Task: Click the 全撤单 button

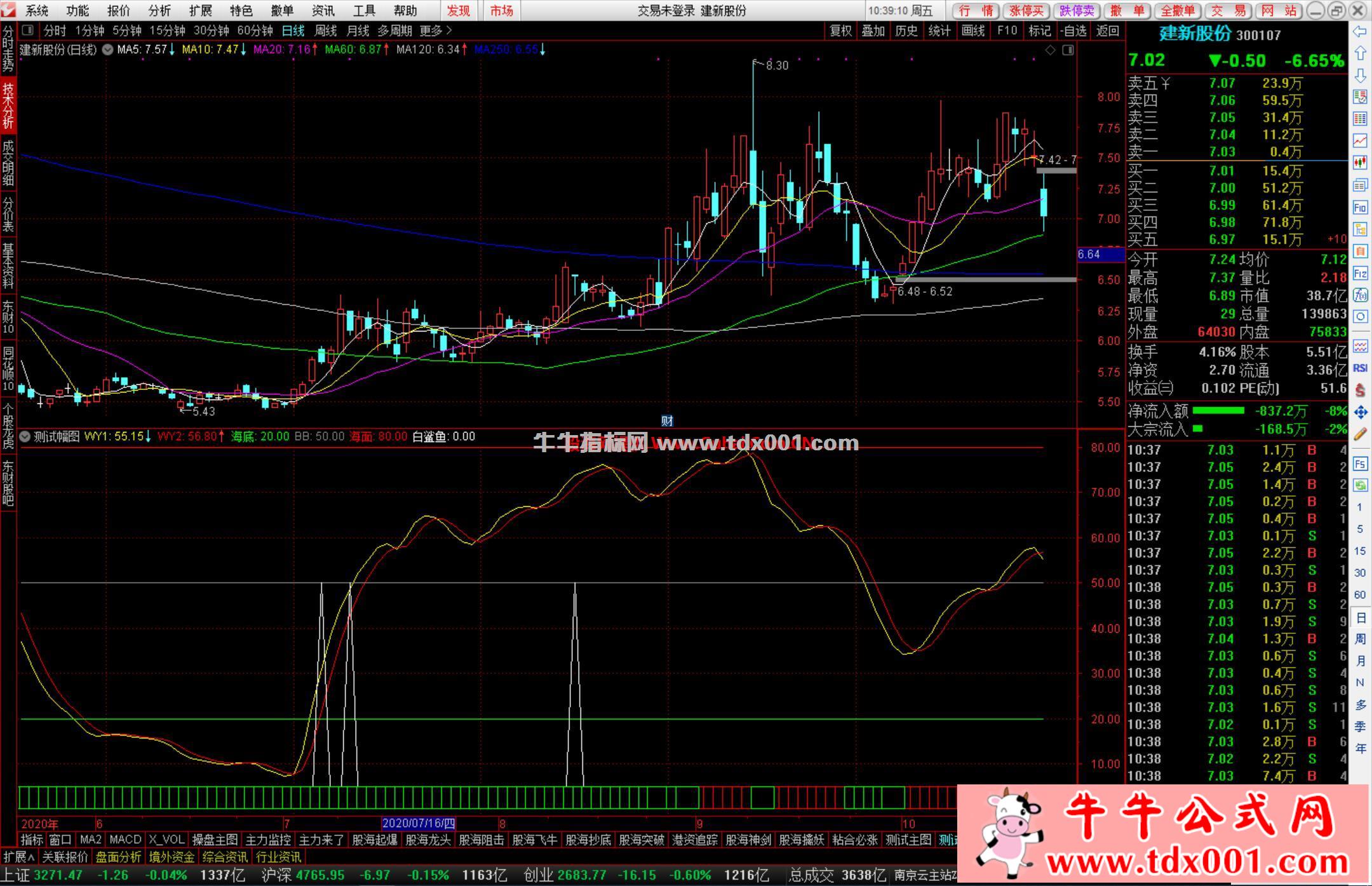Action: 1177,11
